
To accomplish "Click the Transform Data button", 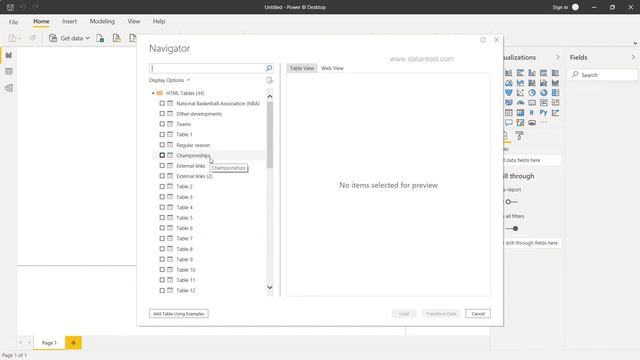I will 441,314.
